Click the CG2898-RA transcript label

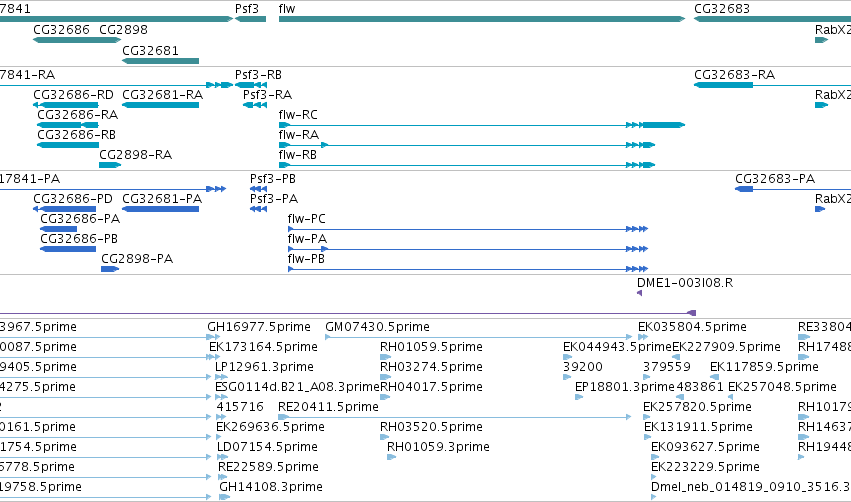tap(136, 155)
